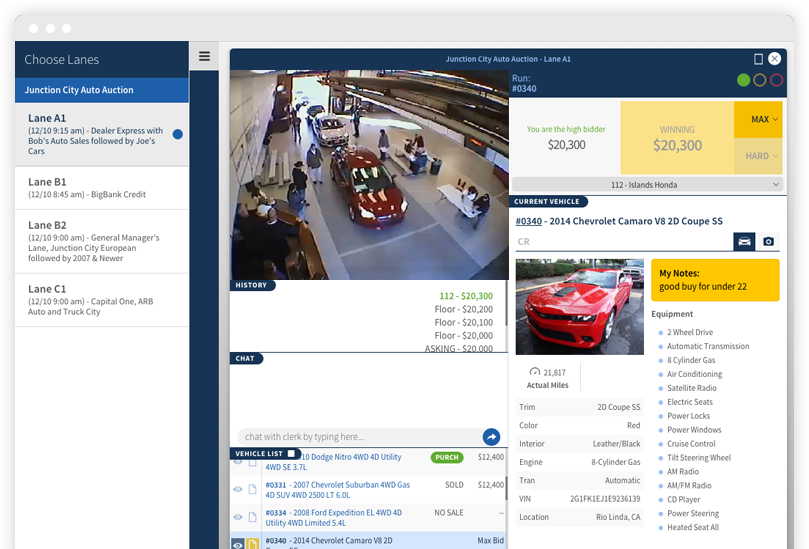The width and height of the screenshot is (809, 549).
Task: Click the CURRENT VEHICLE section label
Action: tap(547, 201)
